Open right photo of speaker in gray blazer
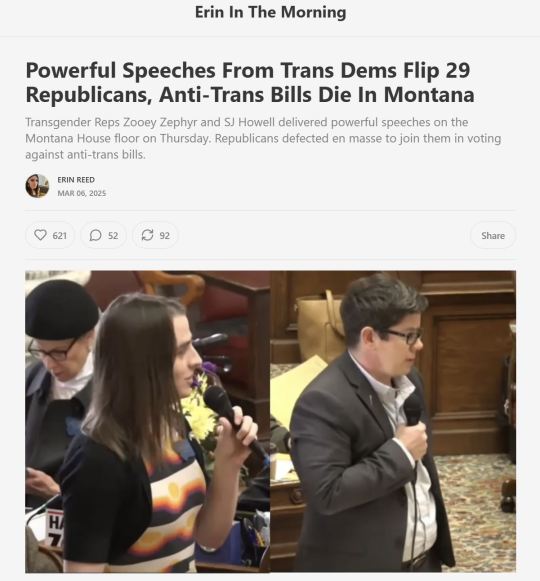 click(x=393, y=422)
